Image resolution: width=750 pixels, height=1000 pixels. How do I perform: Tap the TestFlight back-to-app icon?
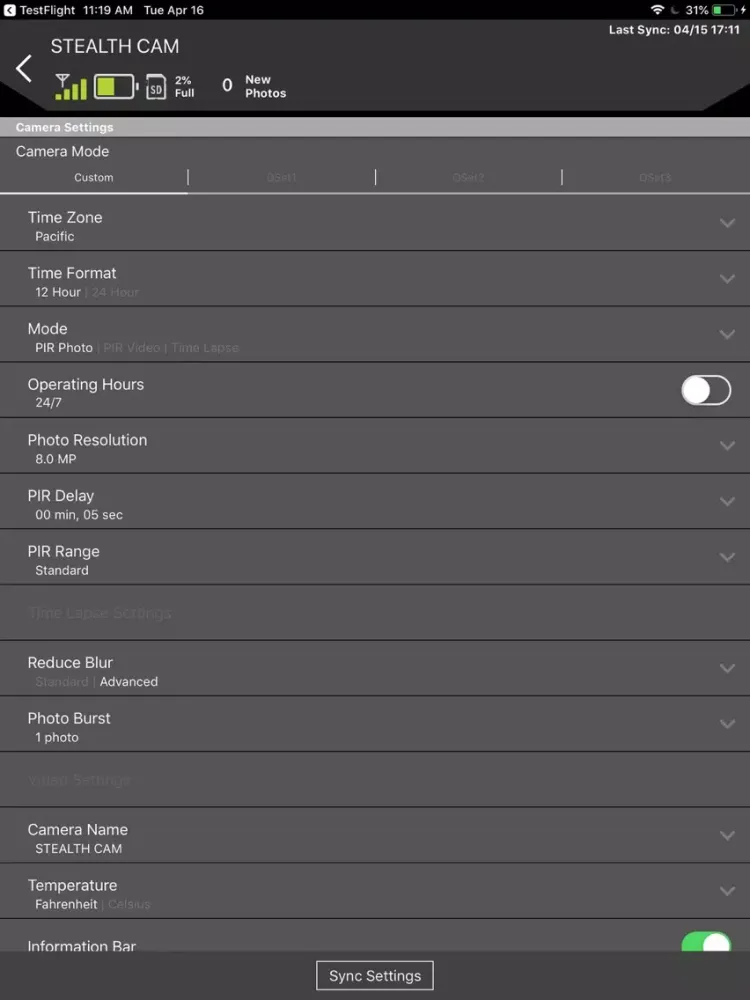point(10,10)
